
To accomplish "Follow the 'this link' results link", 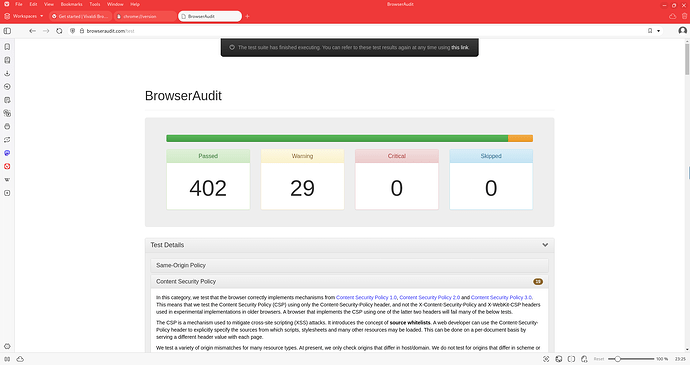I will (460, 48).
